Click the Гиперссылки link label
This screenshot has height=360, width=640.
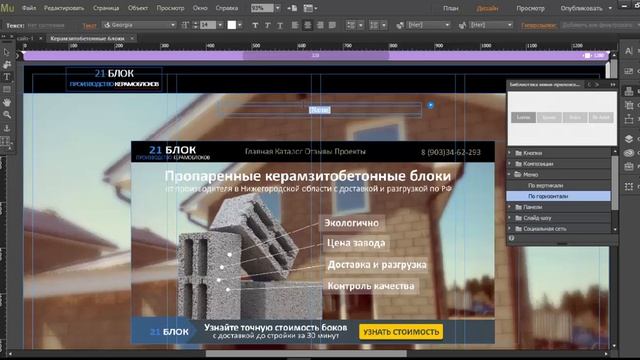point(538,25)
